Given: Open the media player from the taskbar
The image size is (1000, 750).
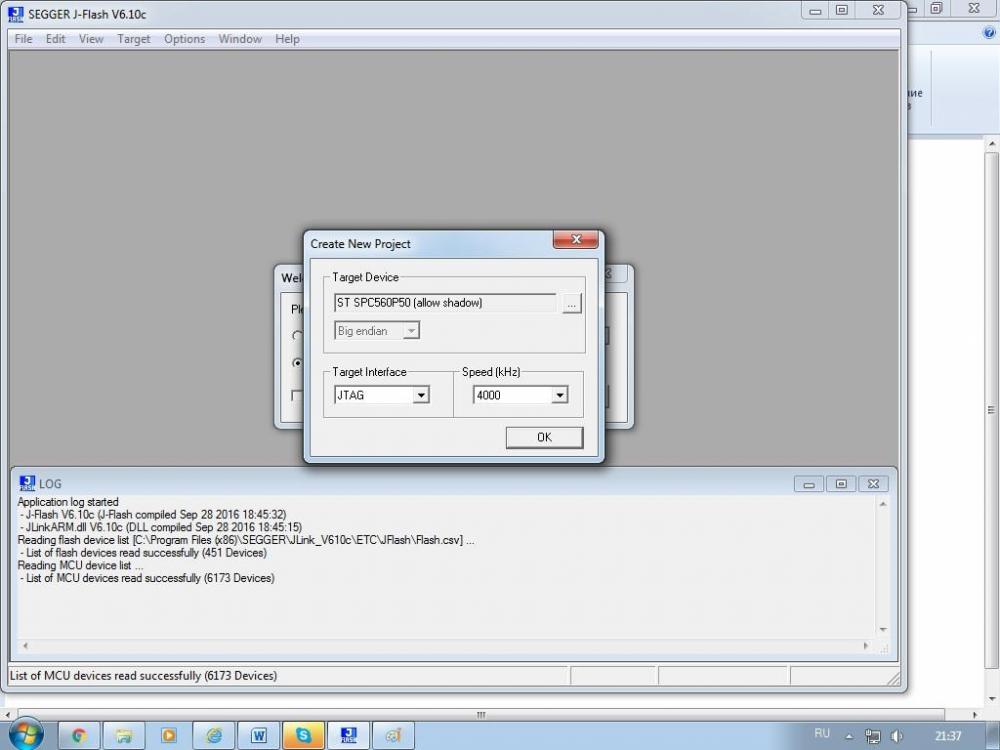Looking at the screenshot, I should click(168, 736).
